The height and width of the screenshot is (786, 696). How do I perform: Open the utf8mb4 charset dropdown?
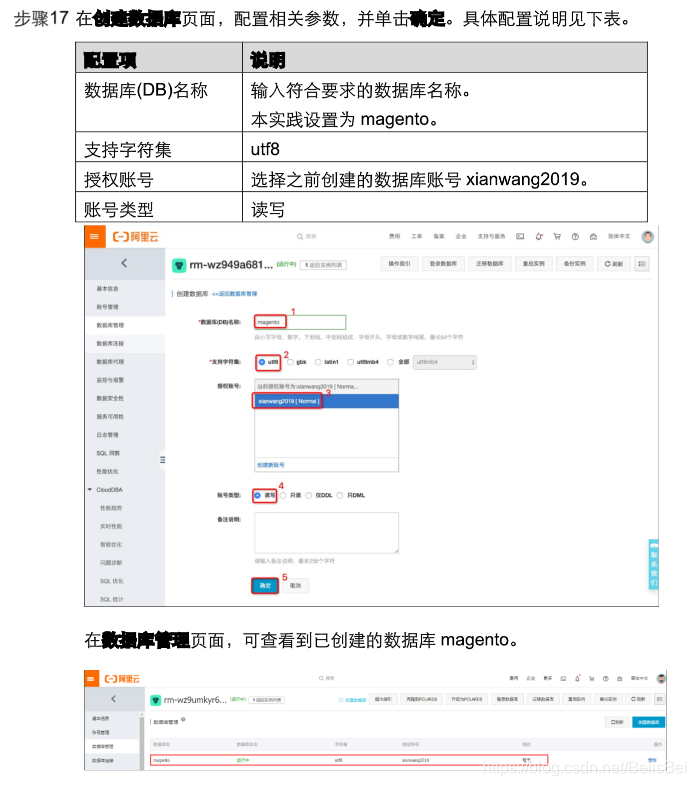pos(444,362)
